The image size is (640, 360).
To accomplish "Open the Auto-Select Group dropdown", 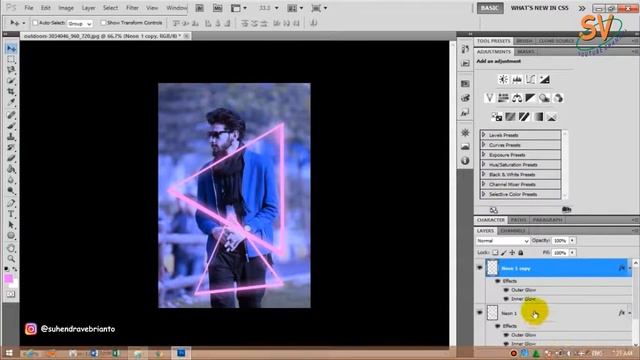I will [x=80, y=23].
